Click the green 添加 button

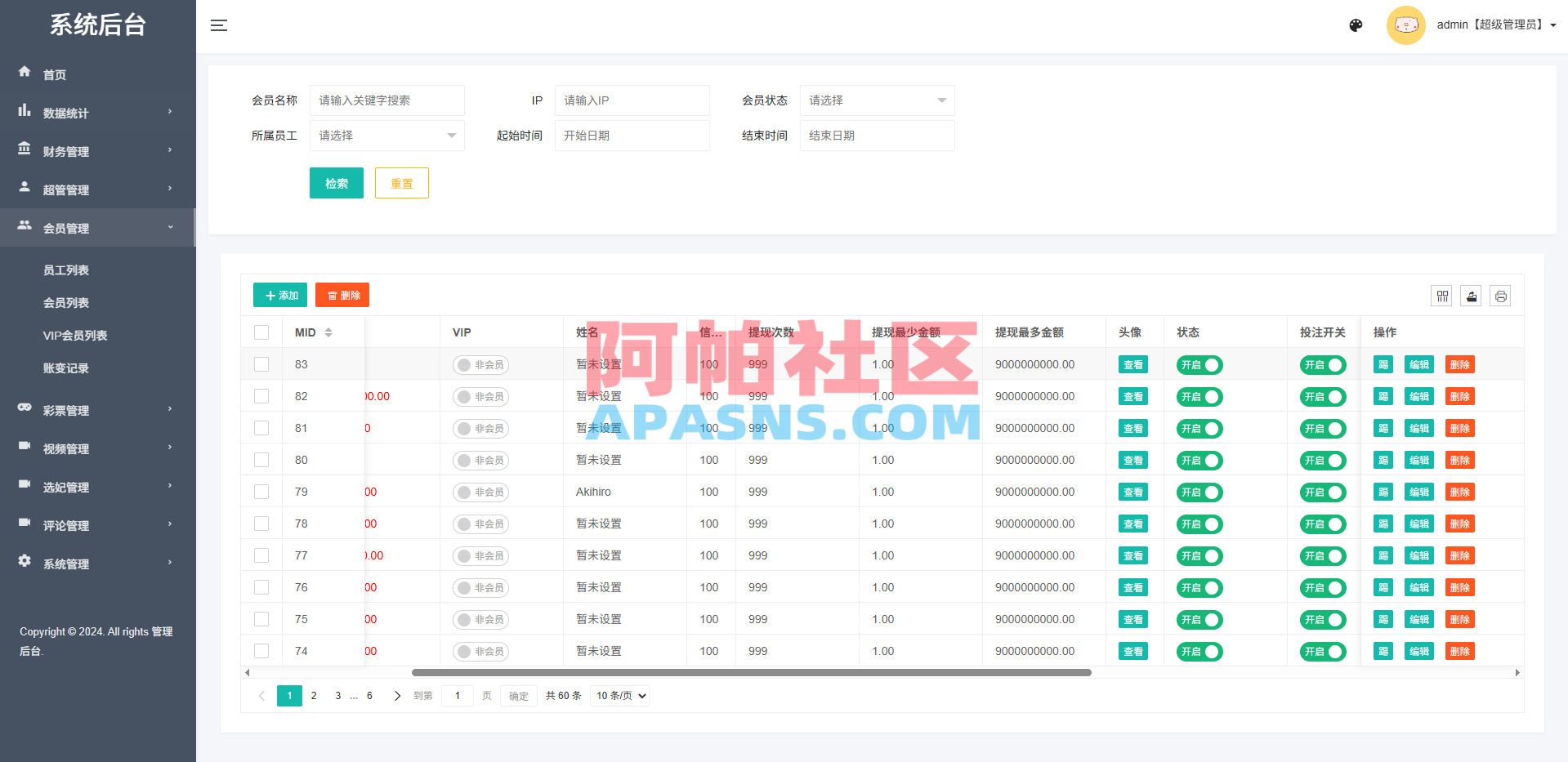(x=280, y=295)
